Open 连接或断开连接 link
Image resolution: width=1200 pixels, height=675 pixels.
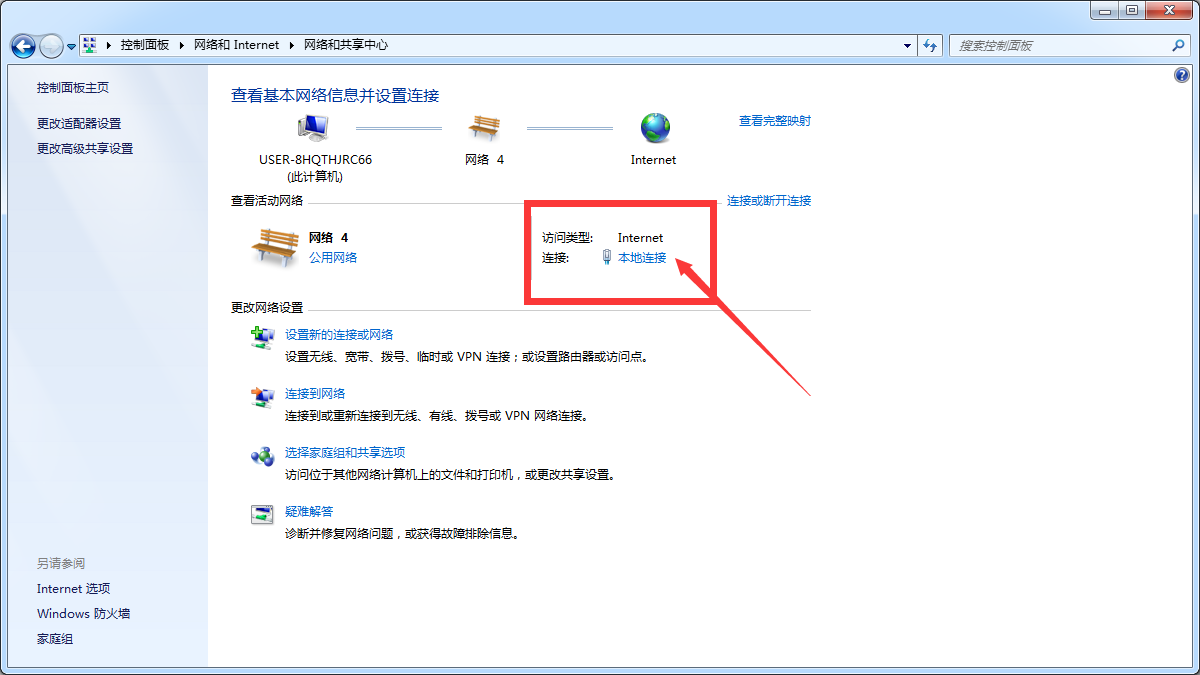769,201
